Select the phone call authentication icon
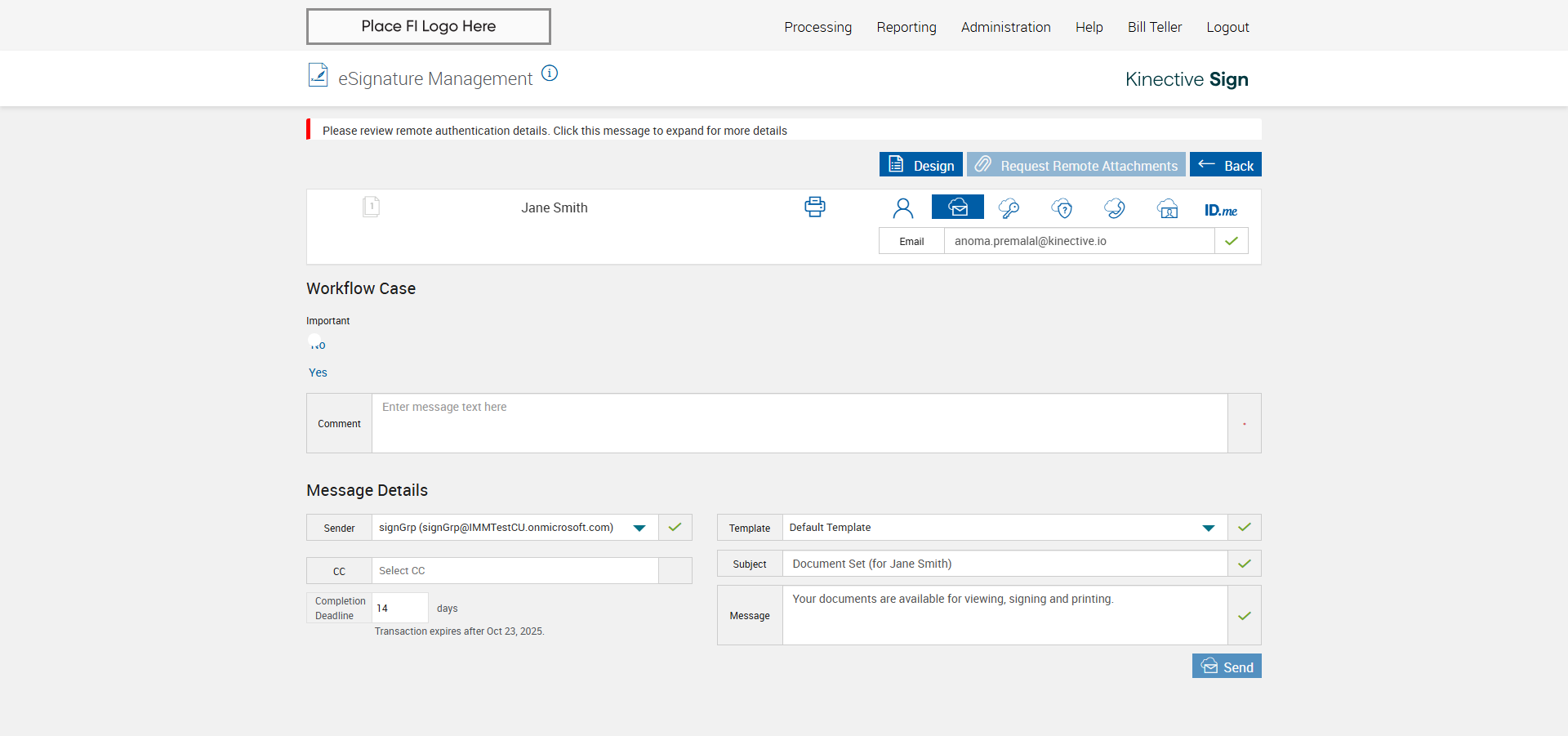Viewport: 1568px width, 736px height. [x=1114, y=208]
